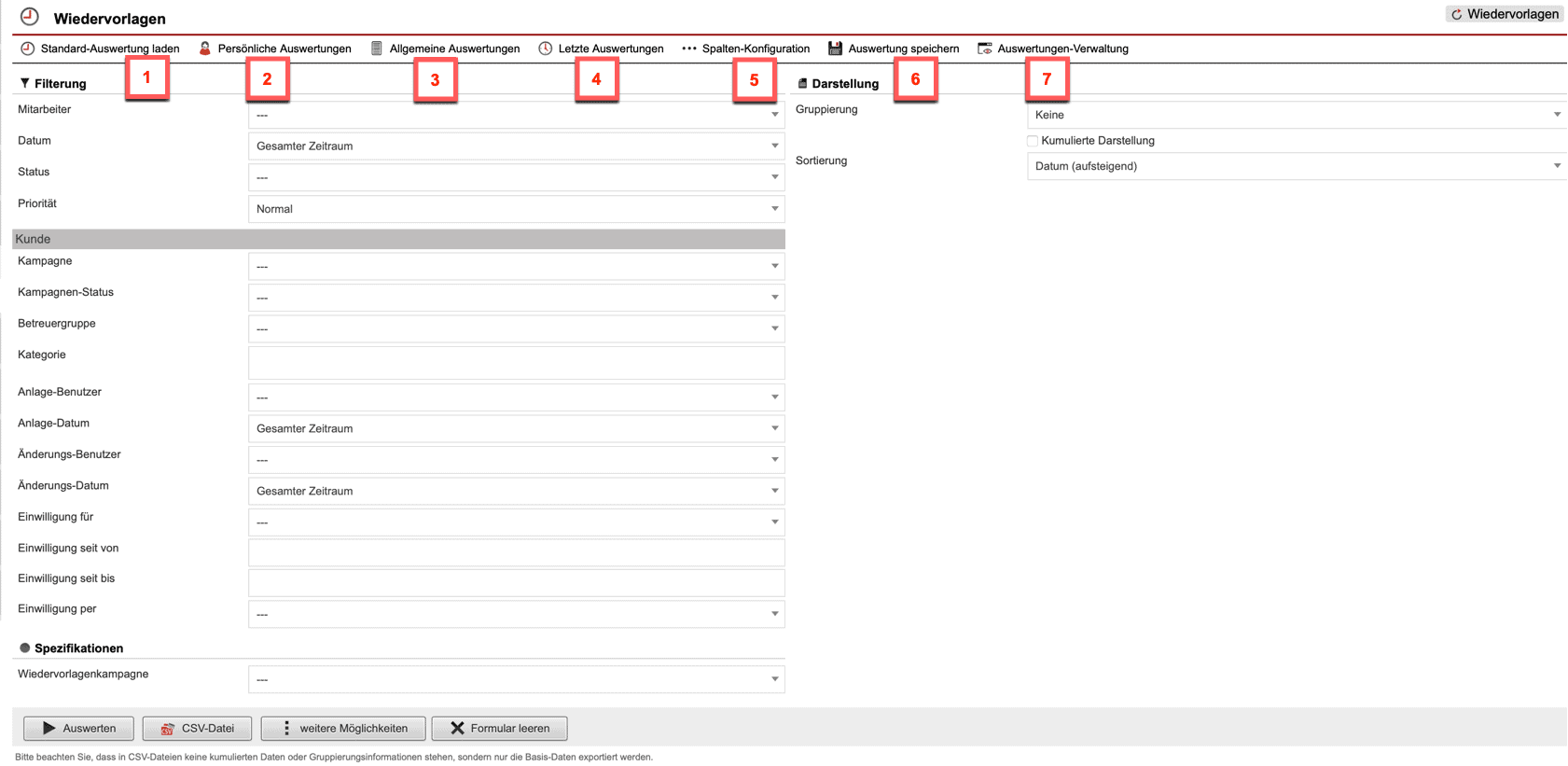This screenshot has height=766, width=1568.
Task: Open Allgemeine Auswertungen
Action: [x=445, y=49]
